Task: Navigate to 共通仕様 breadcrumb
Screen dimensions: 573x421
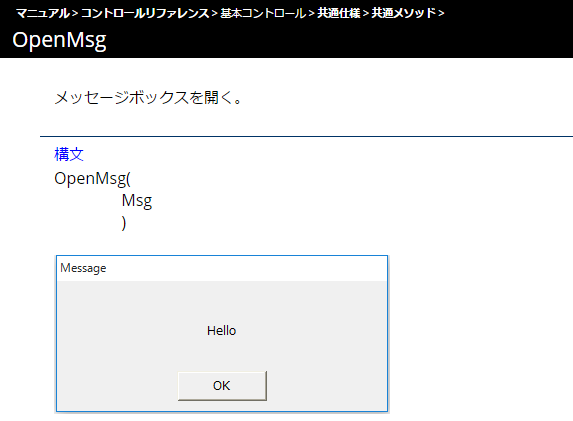Action: [x=339, y=13]
